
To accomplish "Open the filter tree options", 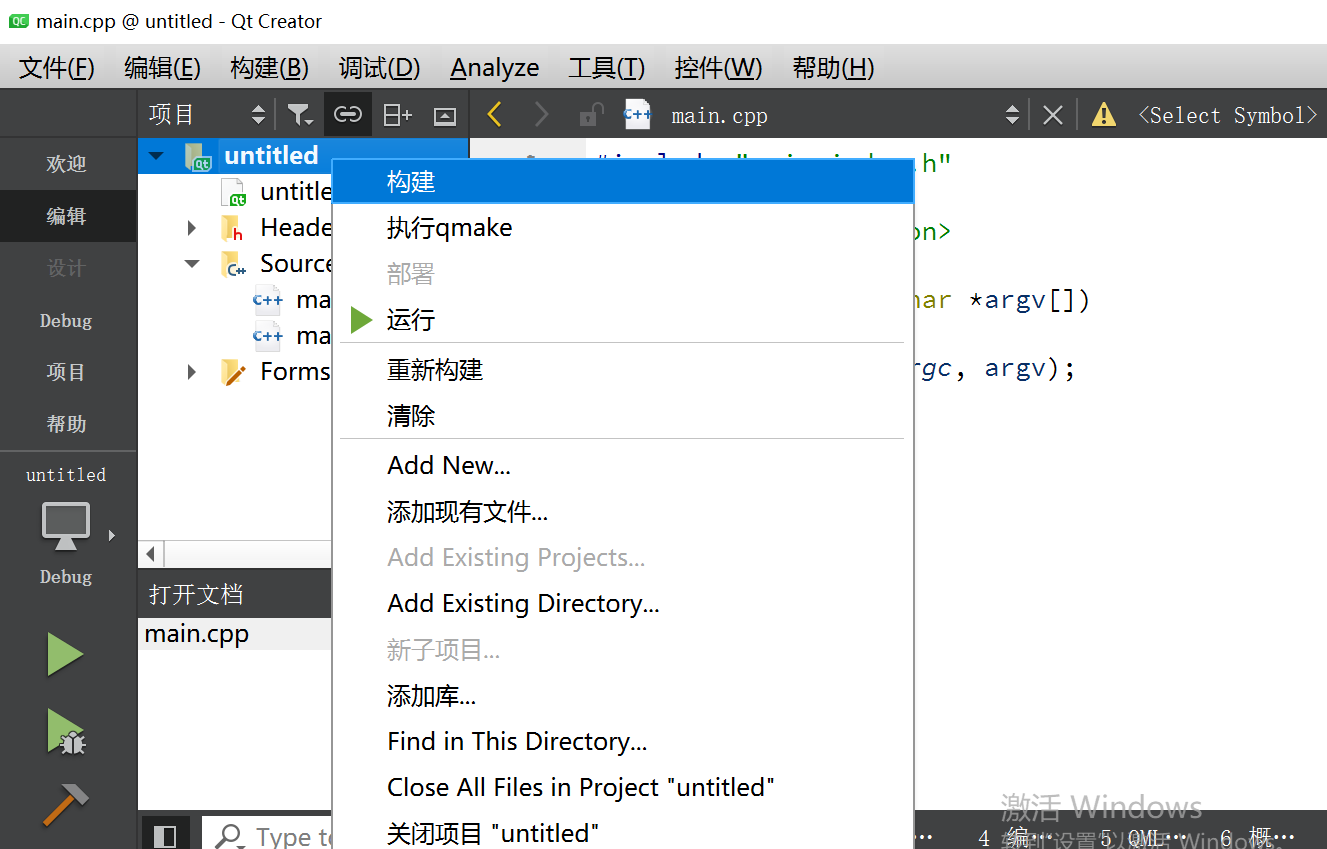I will (300, 115).
